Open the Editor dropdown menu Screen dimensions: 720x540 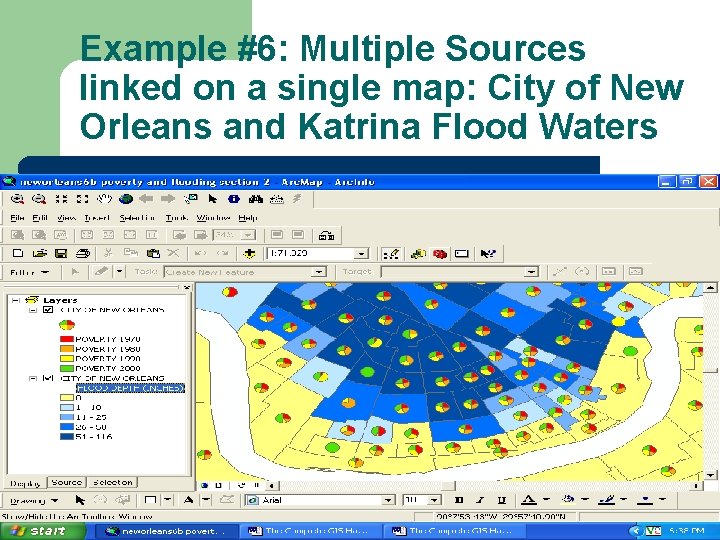tap(29, 272)
